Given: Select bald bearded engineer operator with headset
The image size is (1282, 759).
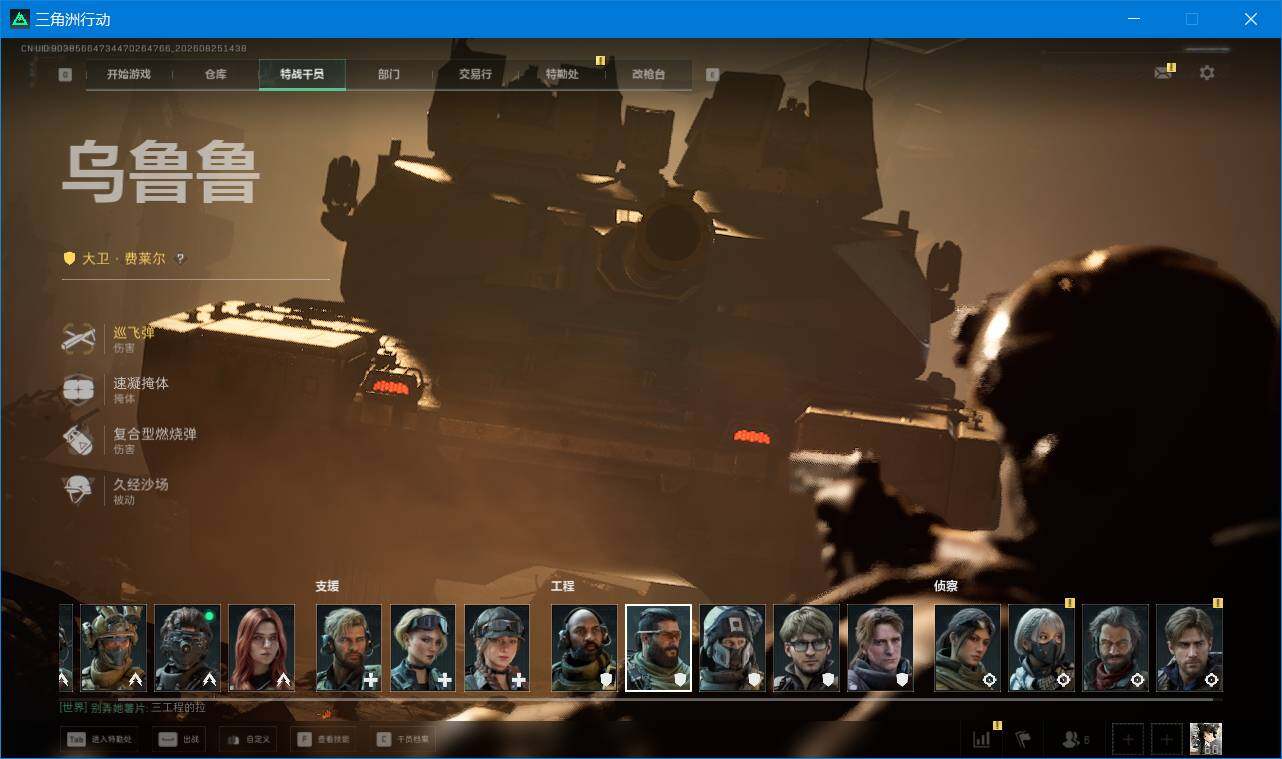Looking at the screenshot, I should 584,648.
